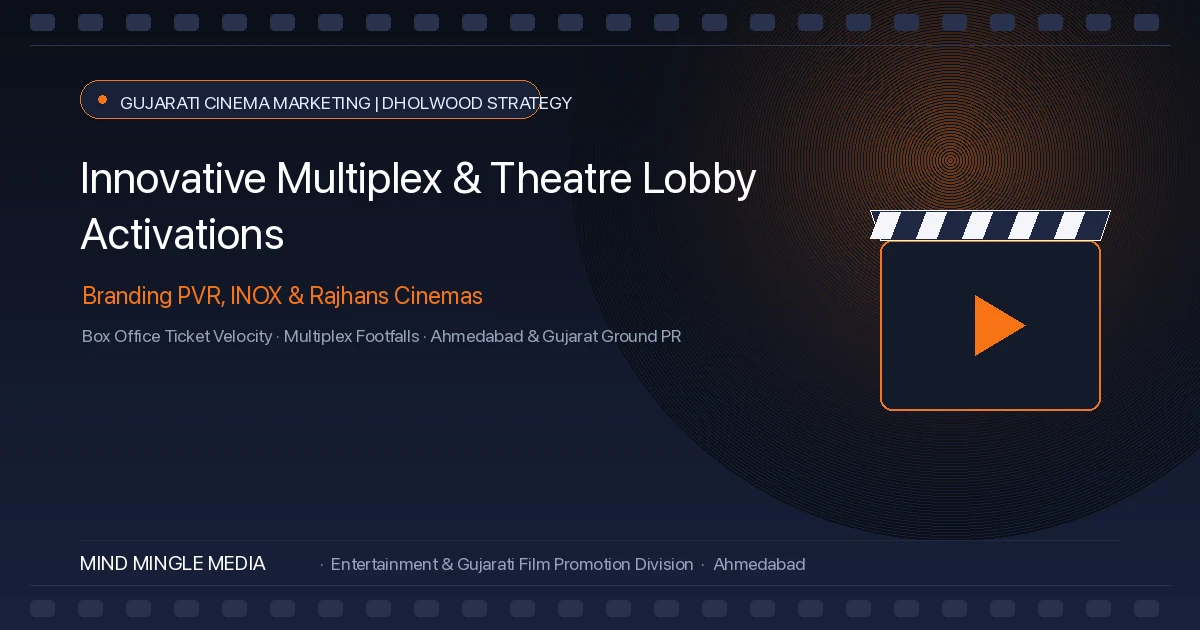Click "Entertainment & Gujarati Film Promotion Division" text
Viewport: 1200px width, 630px height.
tap(512, 564)
